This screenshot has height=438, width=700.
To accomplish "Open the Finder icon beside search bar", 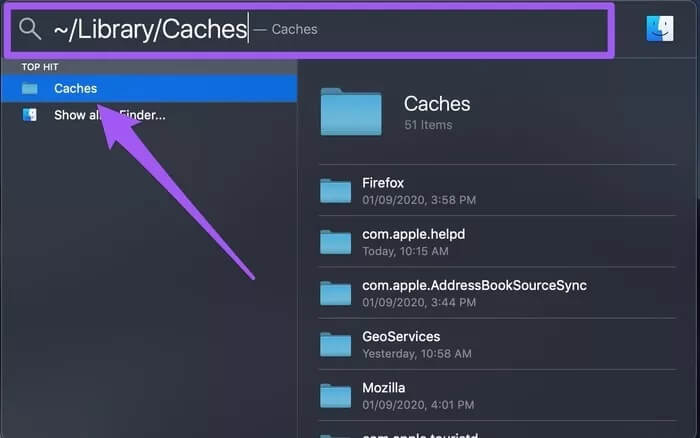I will [660, 29].
